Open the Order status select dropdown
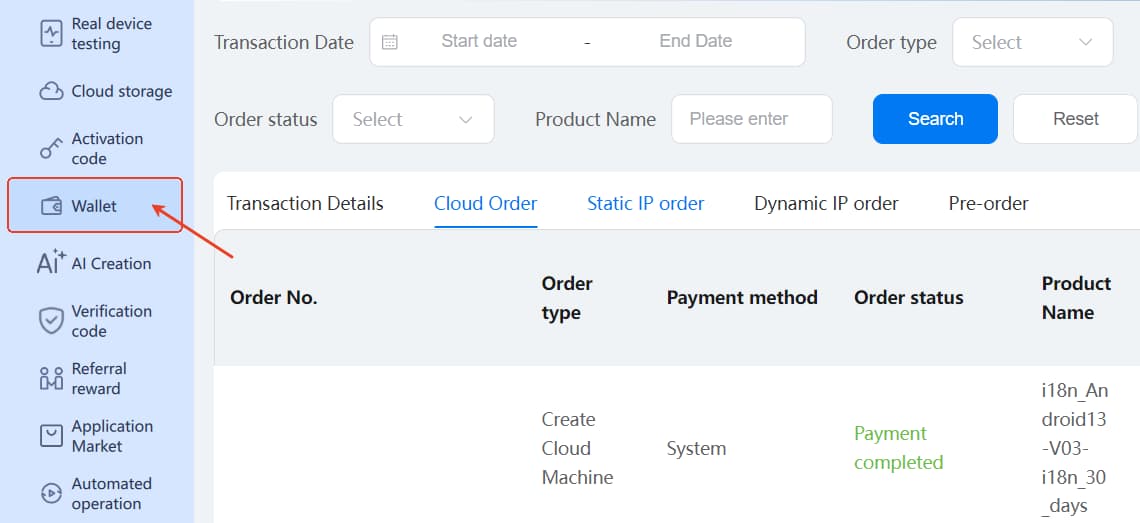 click(x=413, y=119)
